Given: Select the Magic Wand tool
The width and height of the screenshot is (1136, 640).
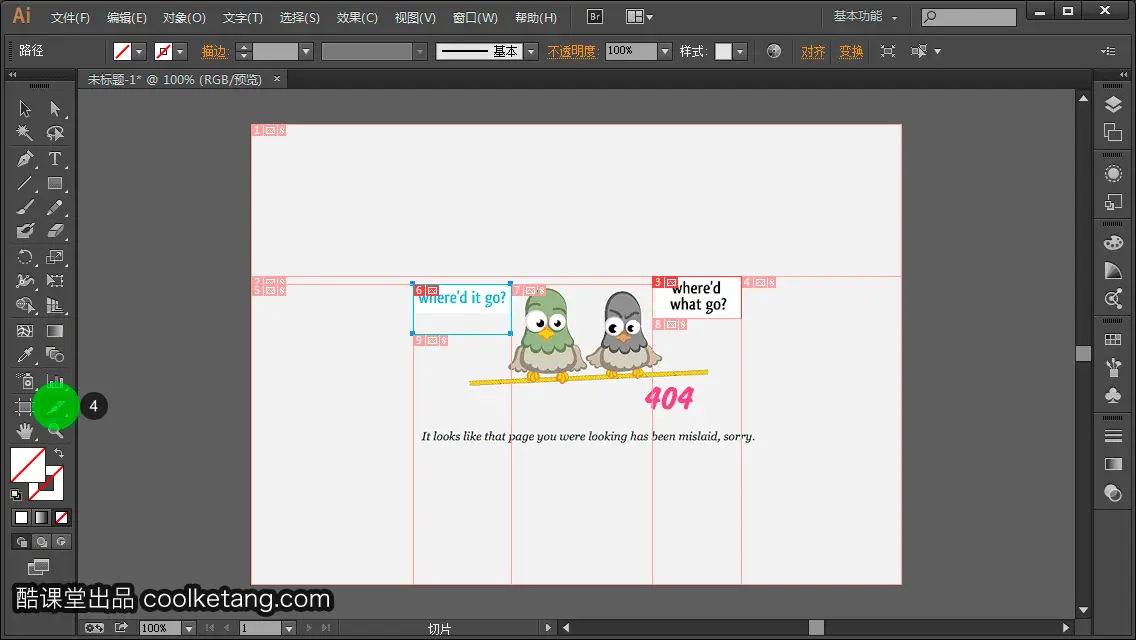Looking at the screenshot, I should coord(25,133).
